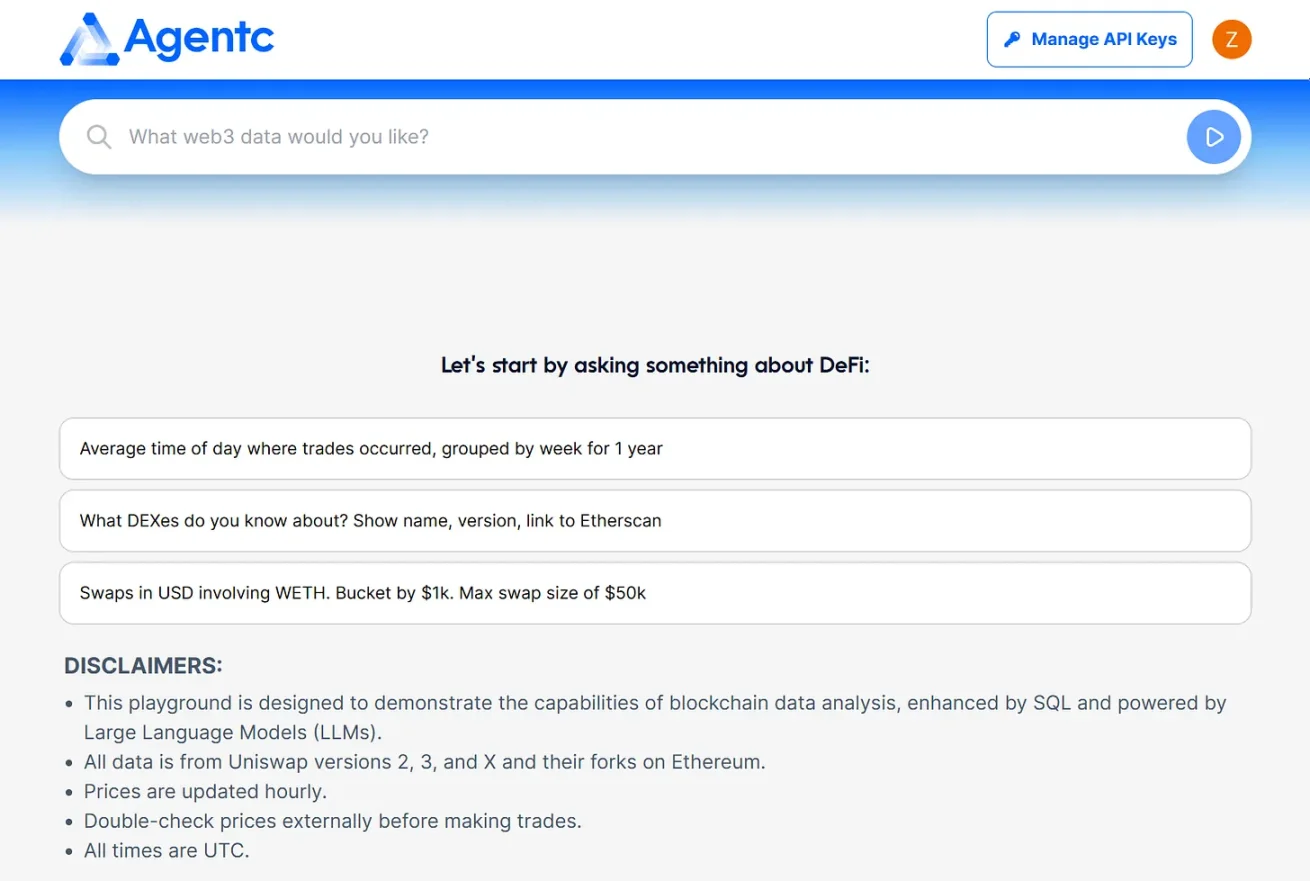This screenshot has height=881, width=1310.
Task: Click the "Large Language Models (LLMs)" text line
Action: (233, 732)
